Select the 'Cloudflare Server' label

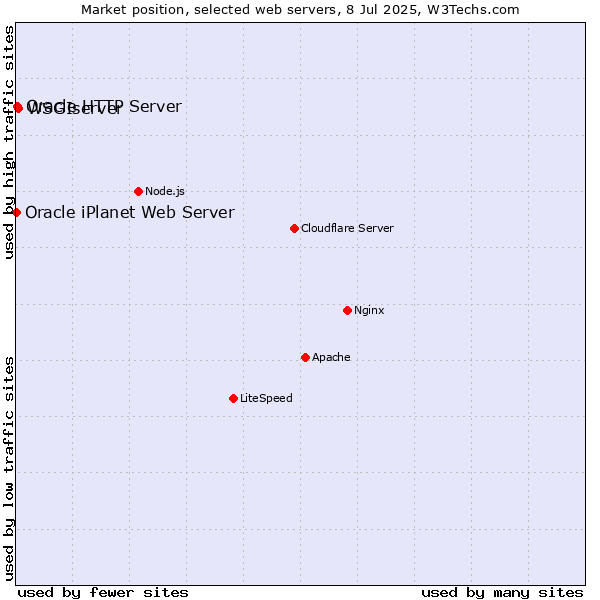[x=347, y=228]
